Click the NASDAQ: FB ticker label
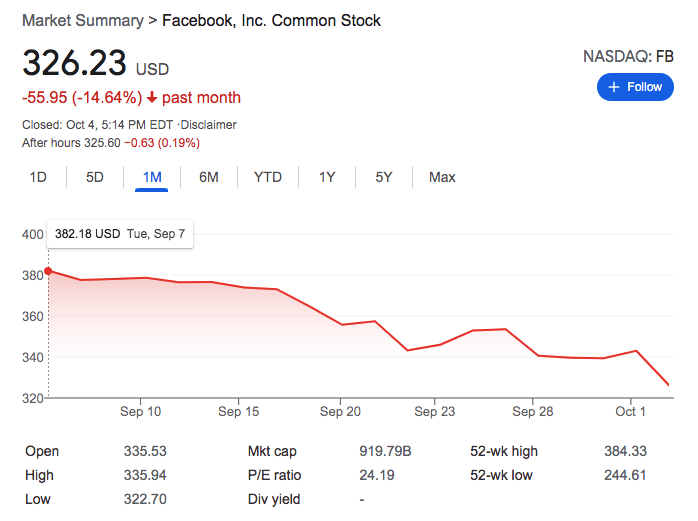The height and width of the screenshot is (521, 698). (628, 57)
